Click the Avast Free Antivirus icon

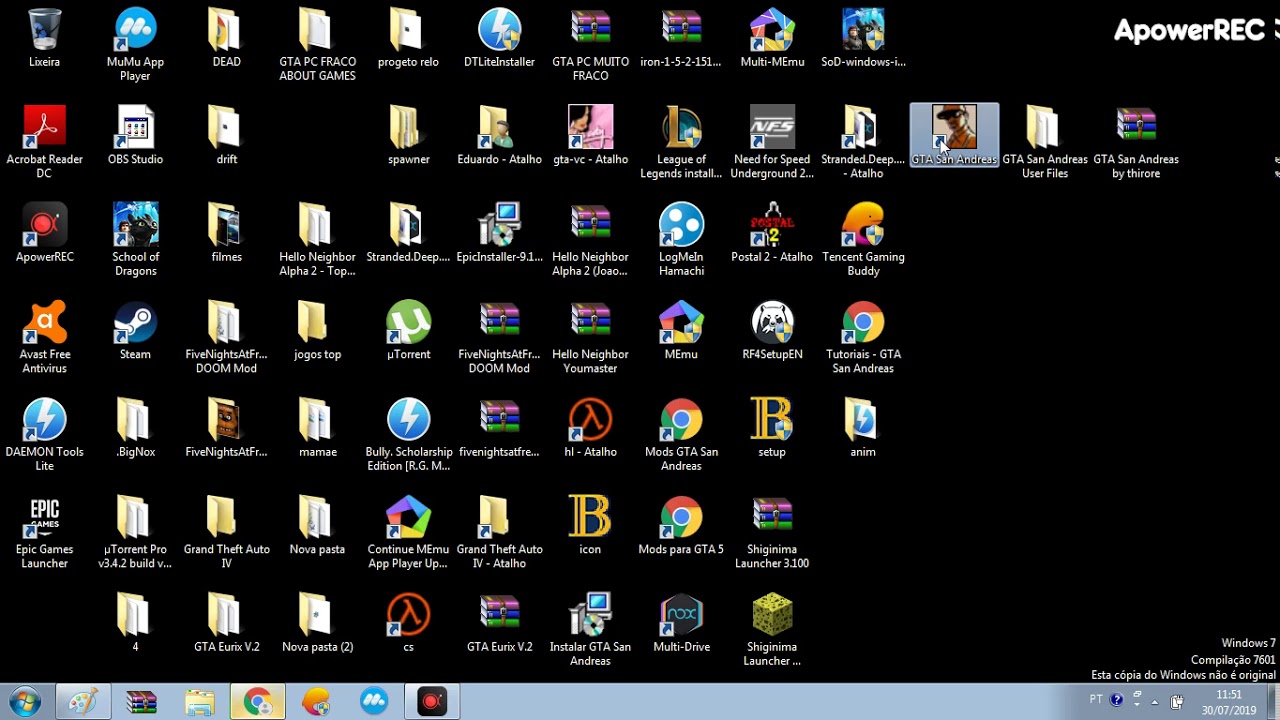pyautogui.click(x=44, y=338)
